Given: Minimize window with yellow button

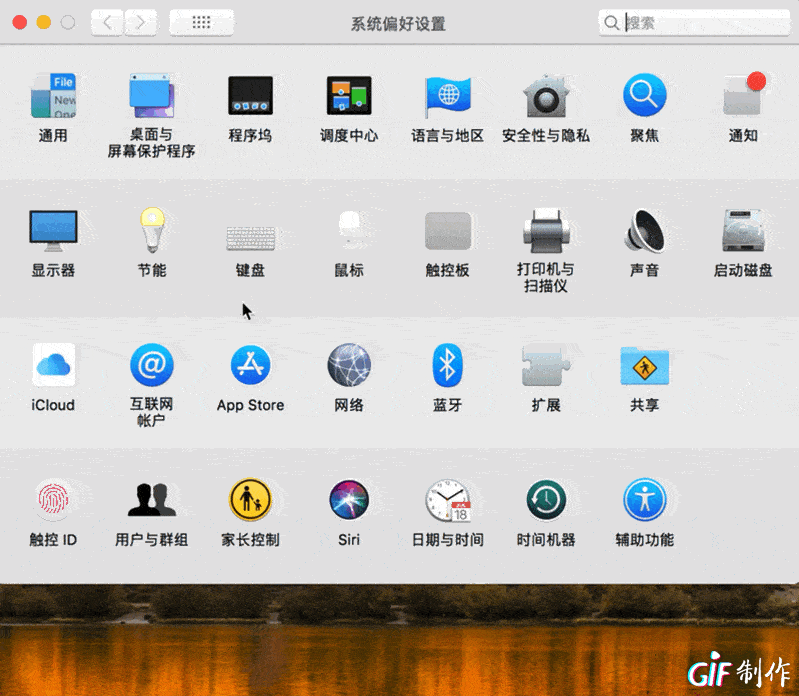Looking at the screenshot, I should [x=44, y=22].
